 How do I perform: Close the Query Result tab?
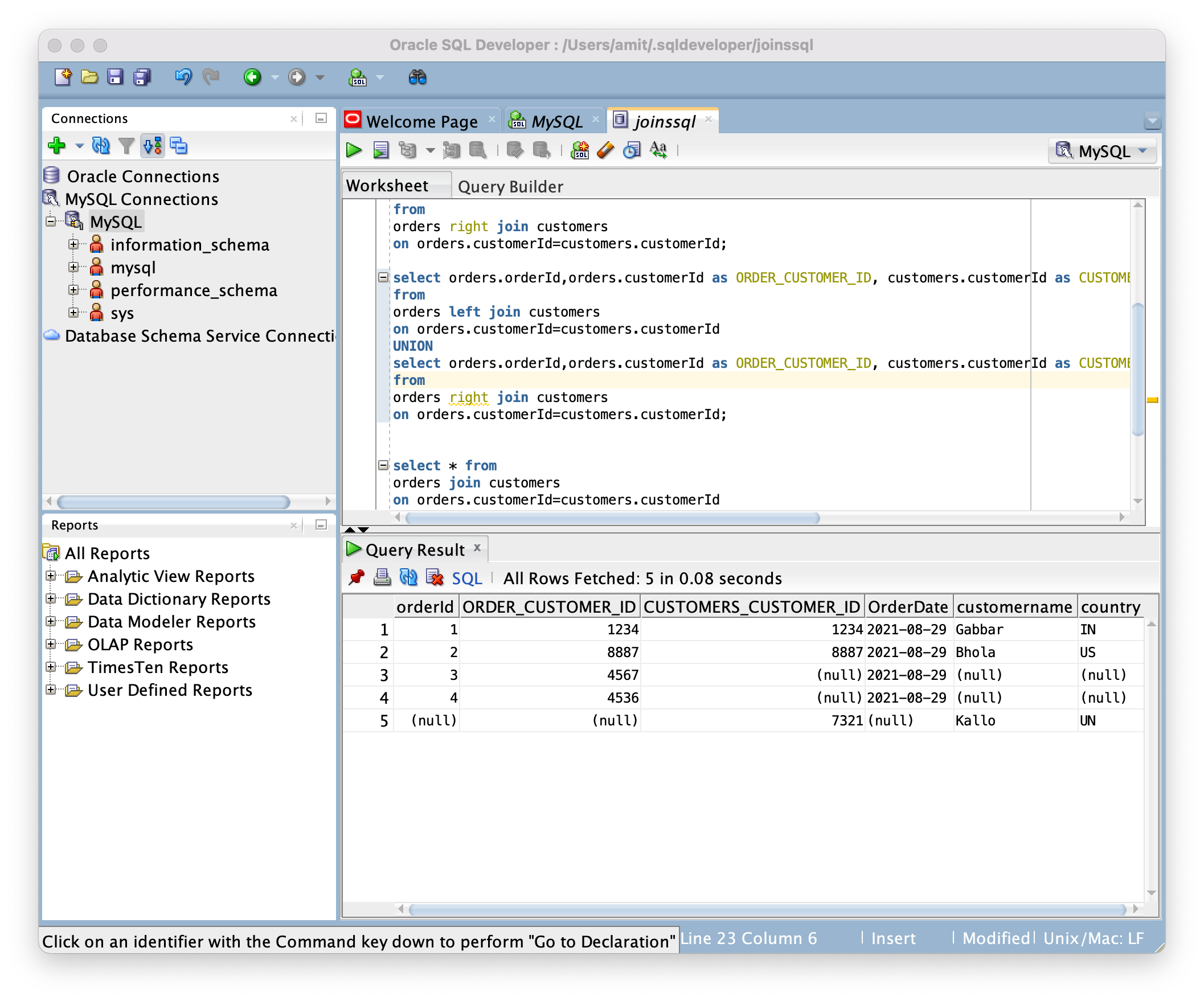[x=477, y=549]
